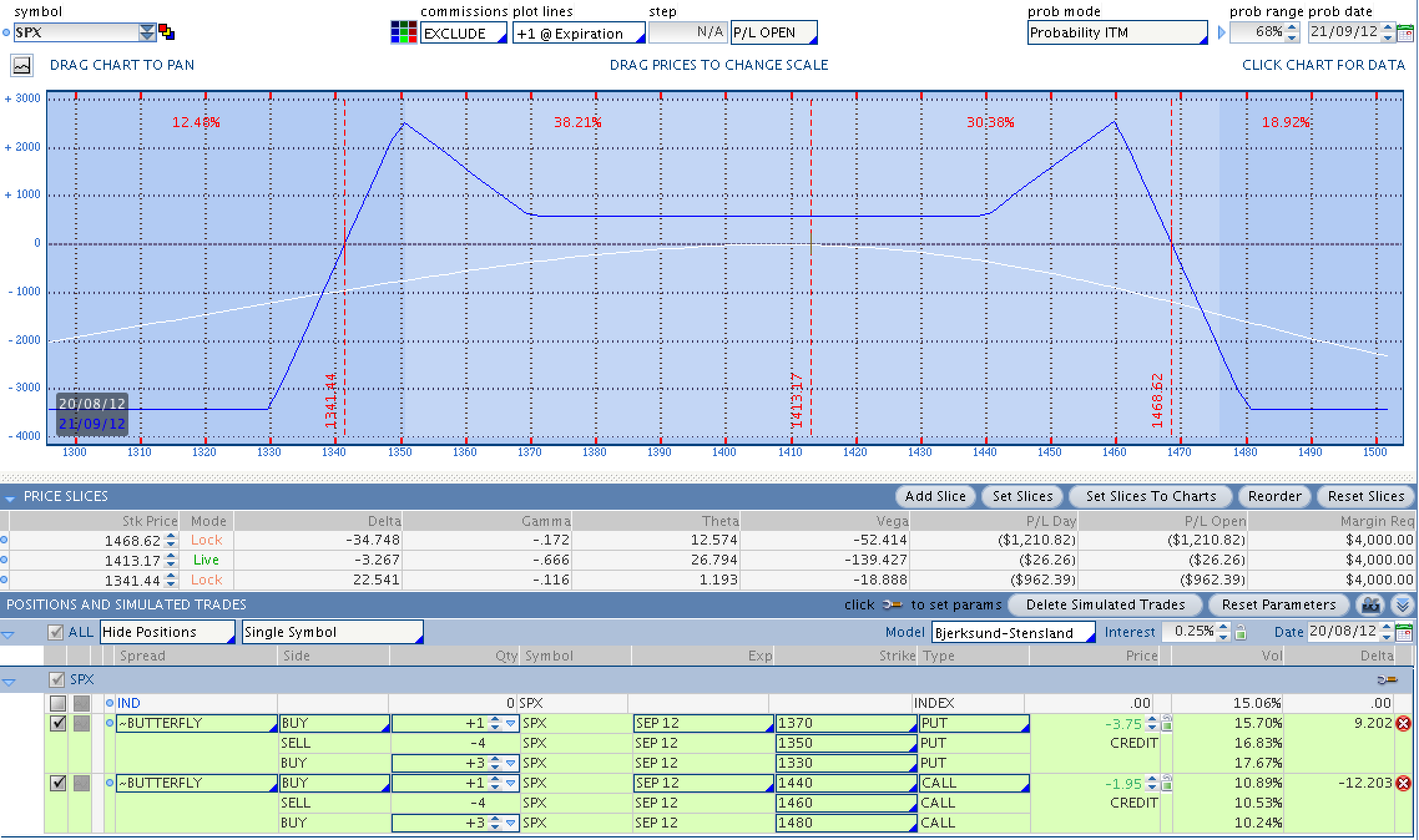Click the interest rate lock icon
Image resolution: width=1419 pixels, height=840 pixels.
1241,632
